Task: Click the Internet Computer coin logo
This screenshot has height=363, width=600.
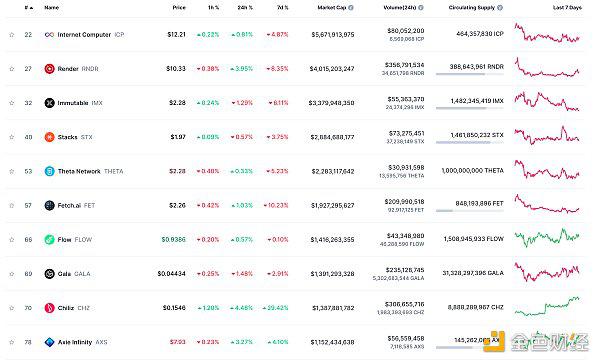Action: click(49, 34)
